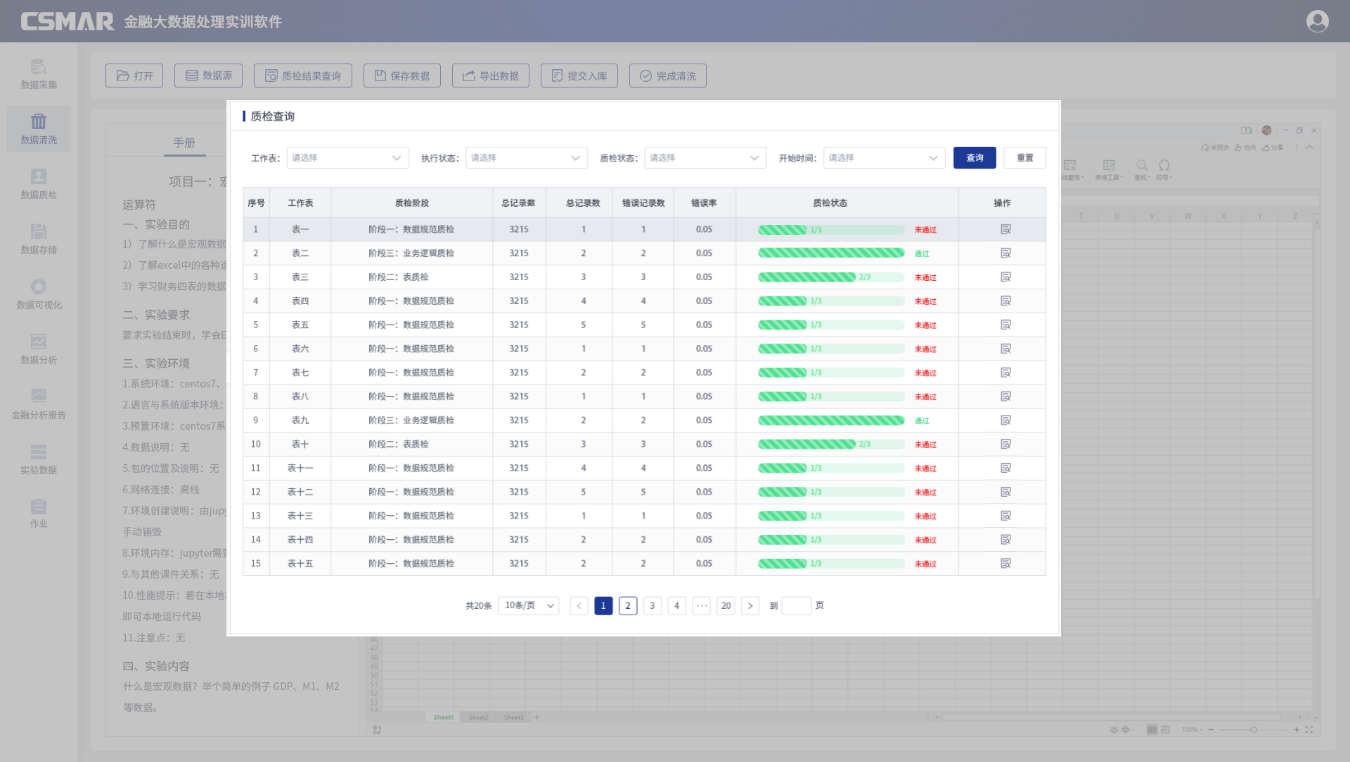
Task: Click the user avatar icon at top right
Action: coord(1317,21)
